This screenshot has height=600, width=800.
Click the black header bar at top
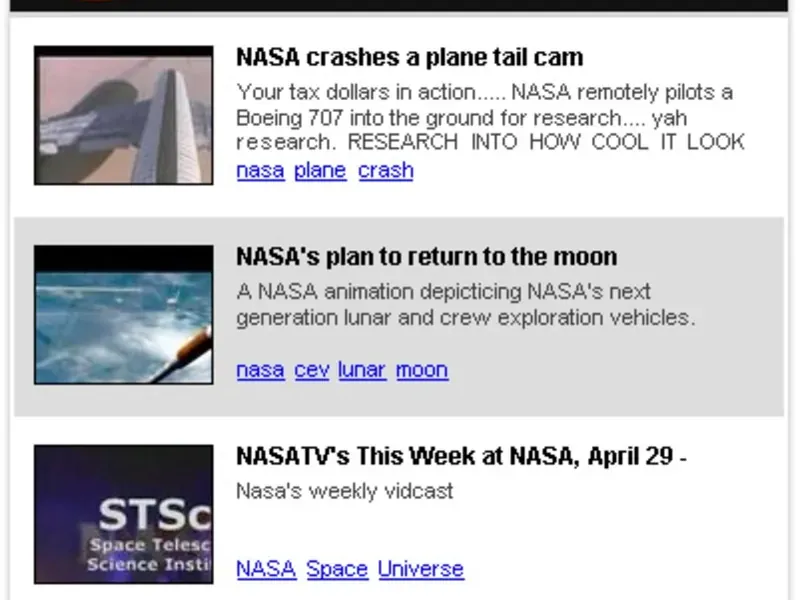click(400, 5)
